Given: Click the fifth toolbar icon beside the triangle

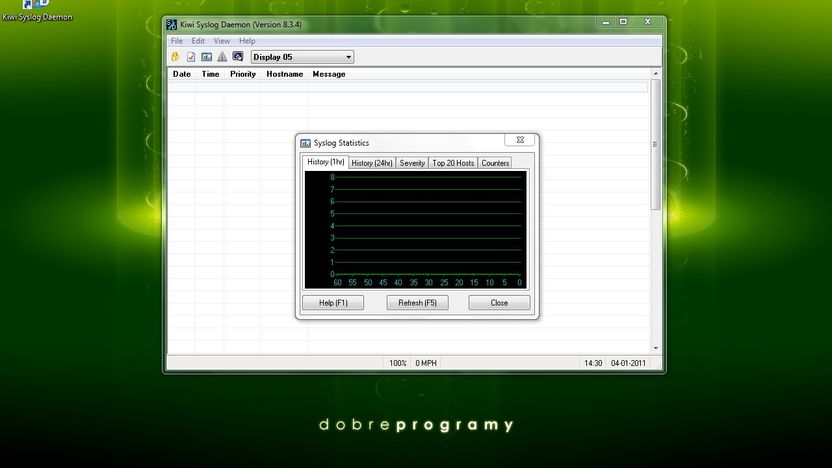Looking at the screenshot, I should click(238, 57).
